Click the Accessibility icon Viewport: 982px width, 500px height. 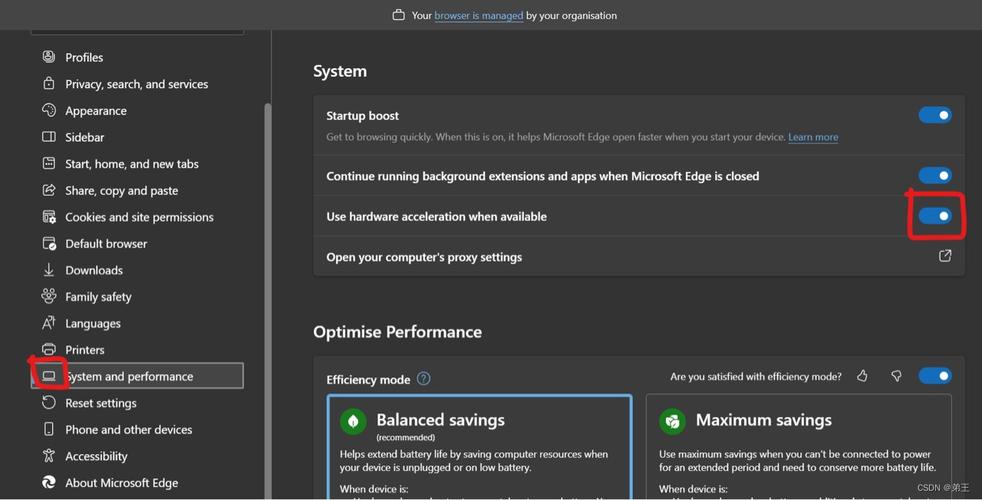coord(49,456)
